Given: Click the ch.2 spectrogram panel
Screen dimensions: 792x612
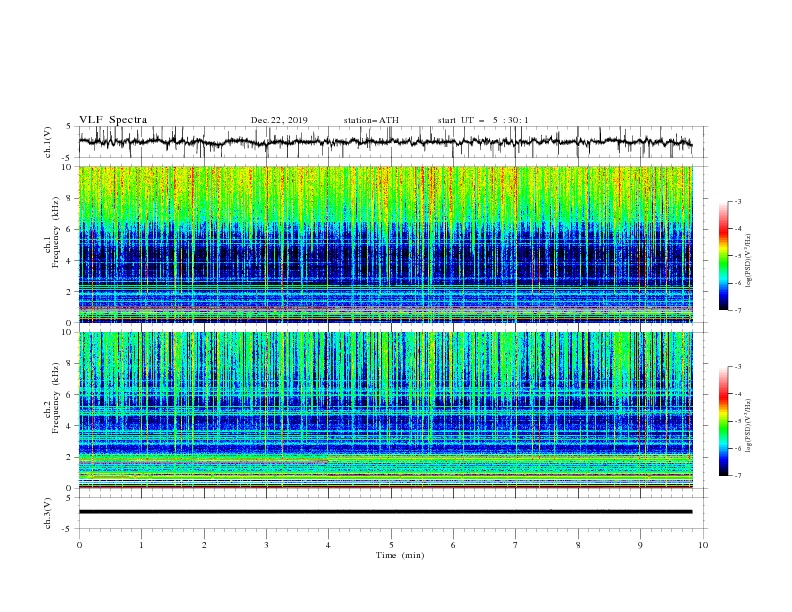Looking at the screenshot, I should [x=385, y=410].
